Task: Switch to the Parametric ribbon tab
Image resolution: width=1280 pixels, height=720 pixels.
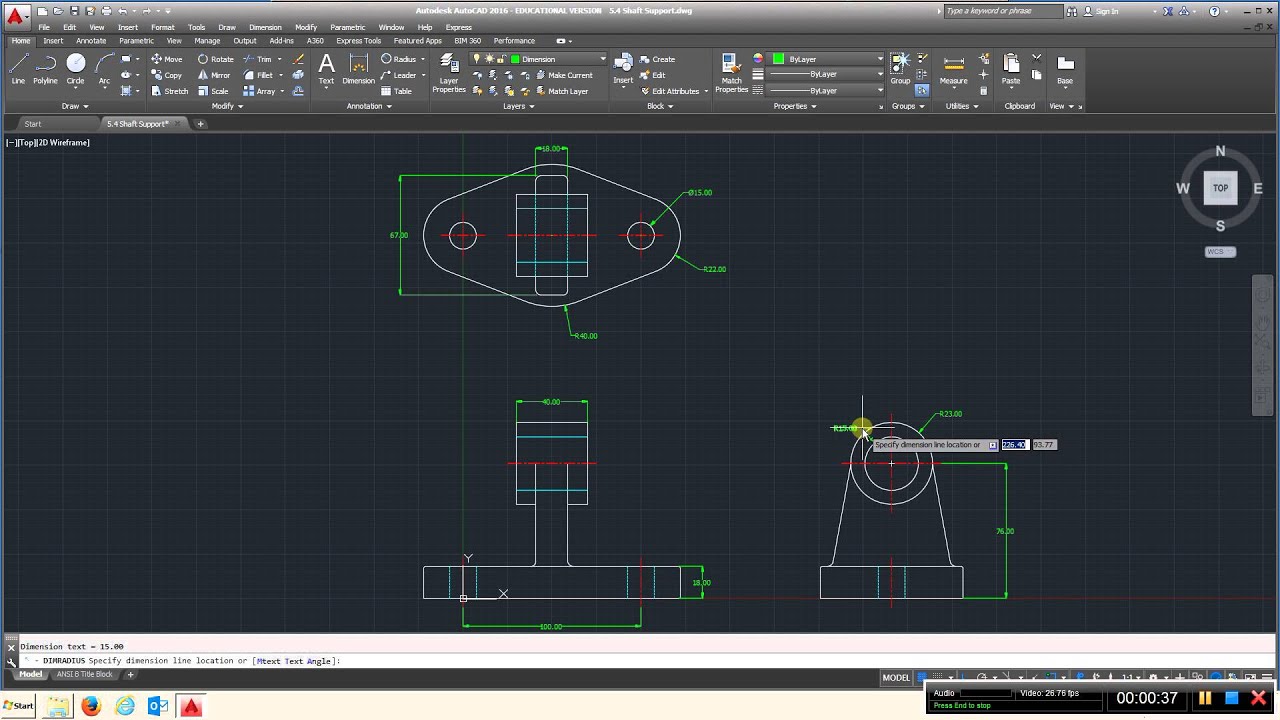Action: tap(136, 41)
